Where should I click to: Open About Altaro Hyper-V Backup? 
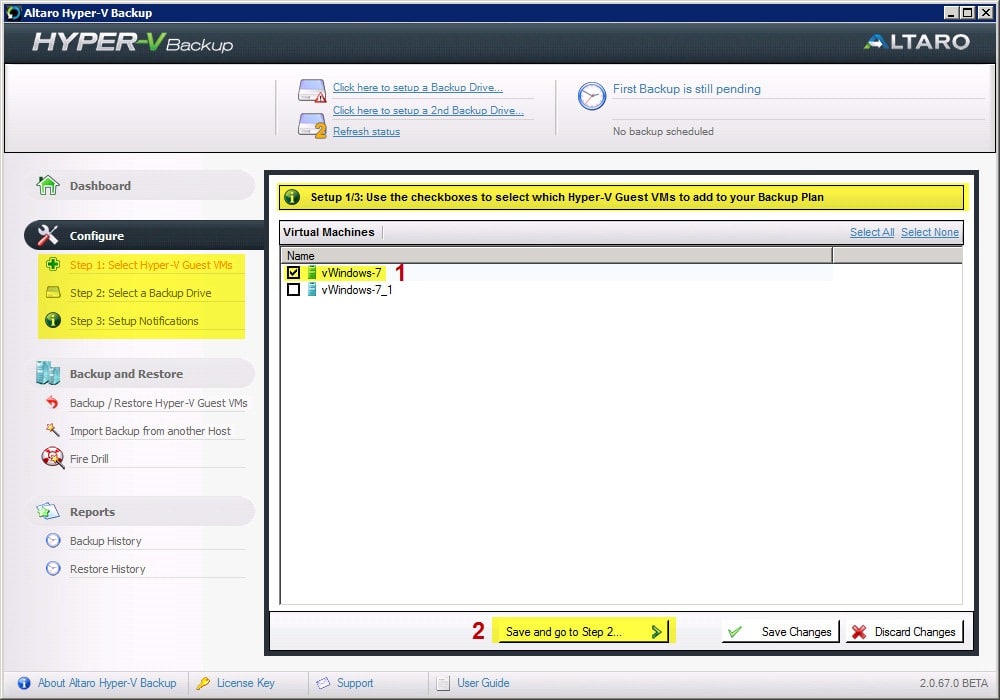coord(107,683)
